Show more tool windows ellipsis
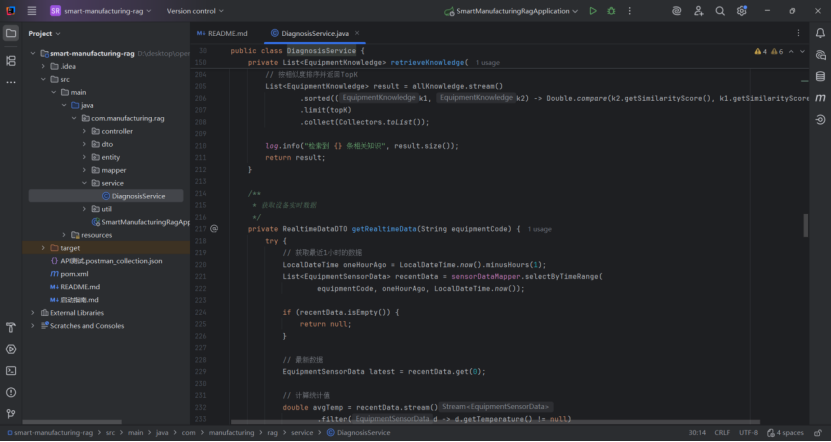This screenshot has width=831, height=442. click(x=11, y=83)
